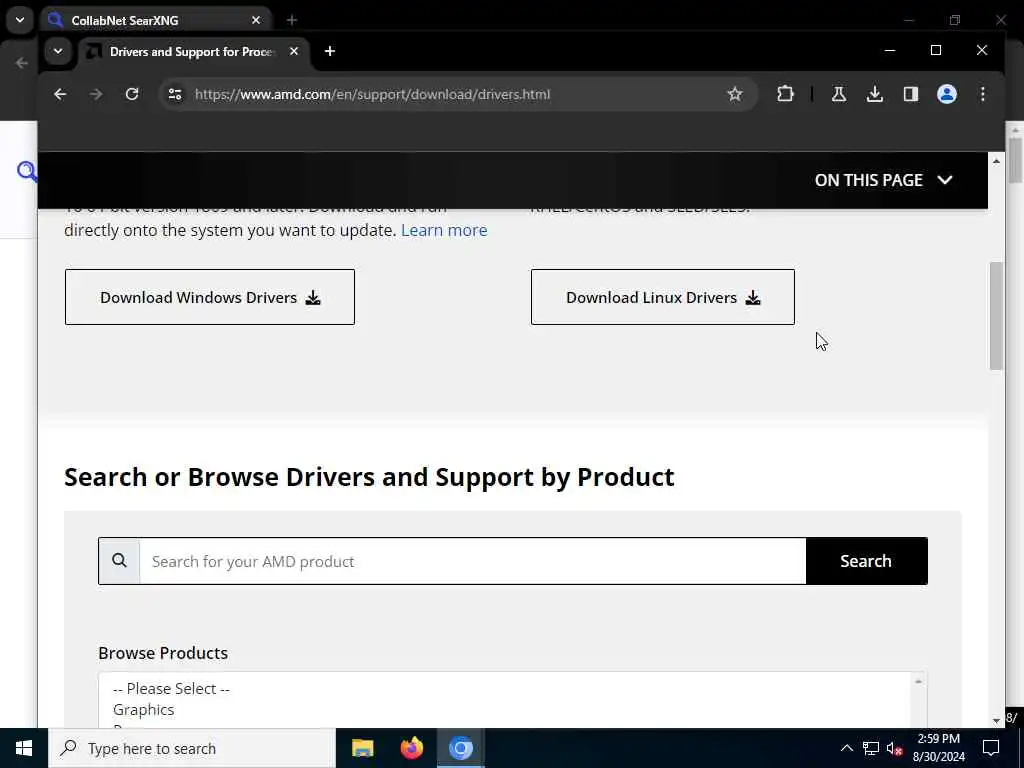Follow the Learn more link
Viewport: 1024px width, 768px height.
pos(444,230)
